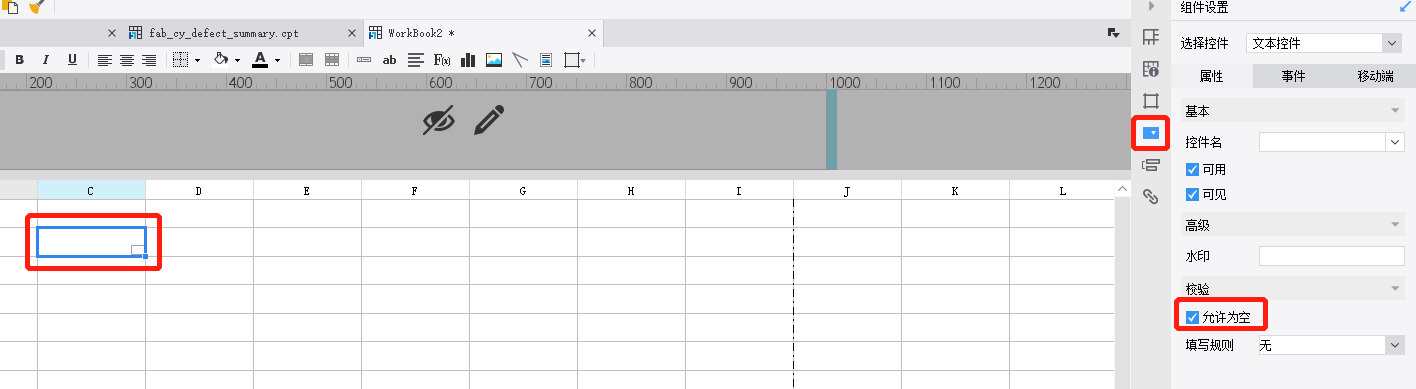
Task: Switch to the 事件 tab
Action: (1293, 76)
